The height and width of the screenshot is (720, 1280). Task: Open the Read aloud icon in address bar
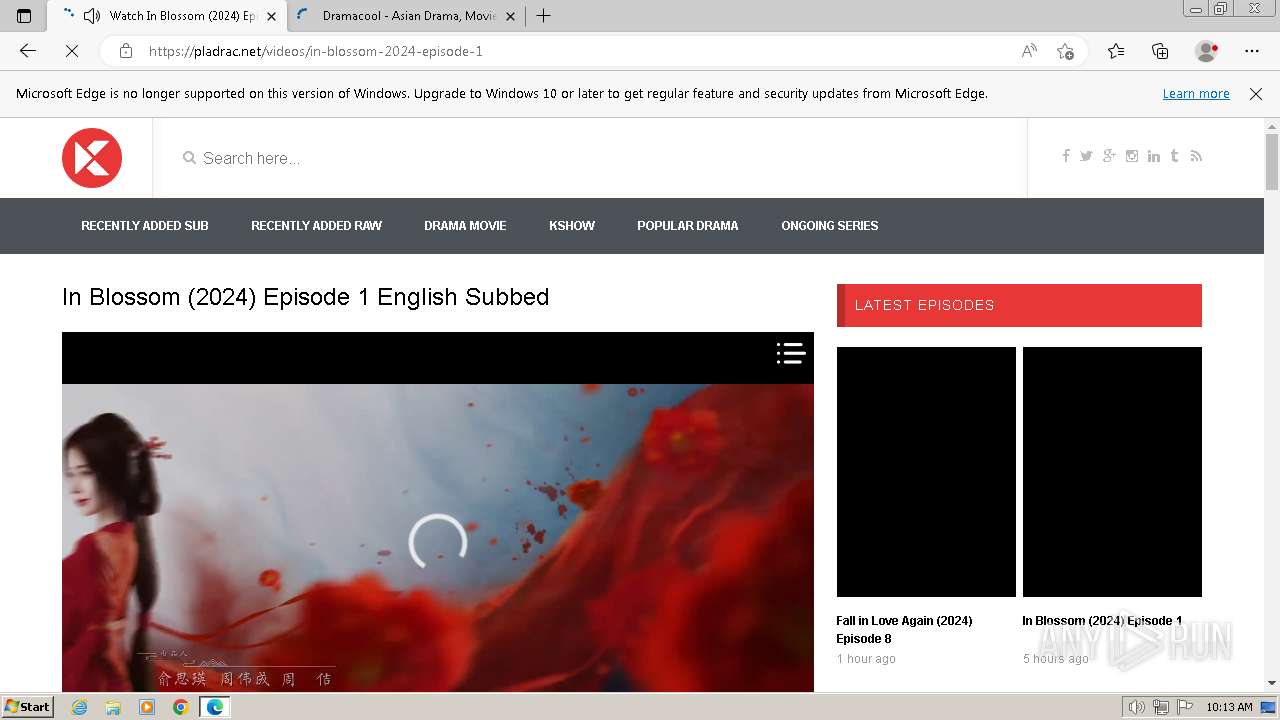[x=1029, y=51]
